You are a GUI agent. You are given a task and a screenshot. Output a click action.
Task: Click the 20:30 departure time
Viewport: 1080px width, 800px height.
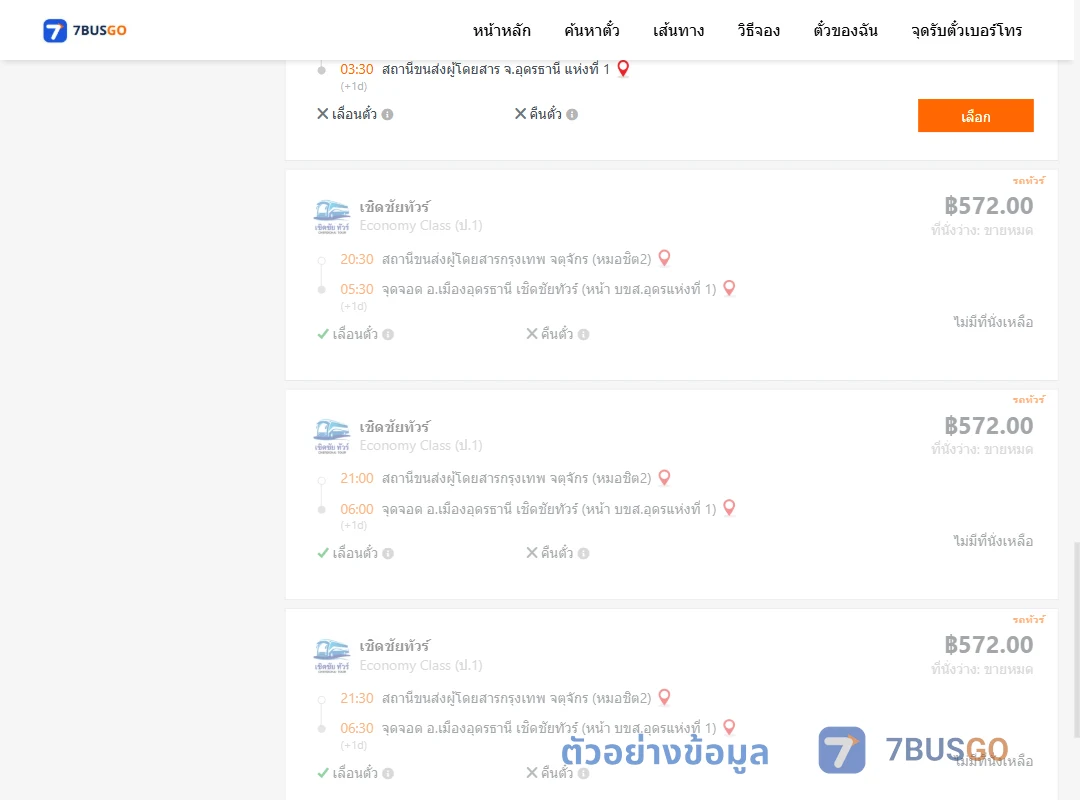[x=357, y=259]
